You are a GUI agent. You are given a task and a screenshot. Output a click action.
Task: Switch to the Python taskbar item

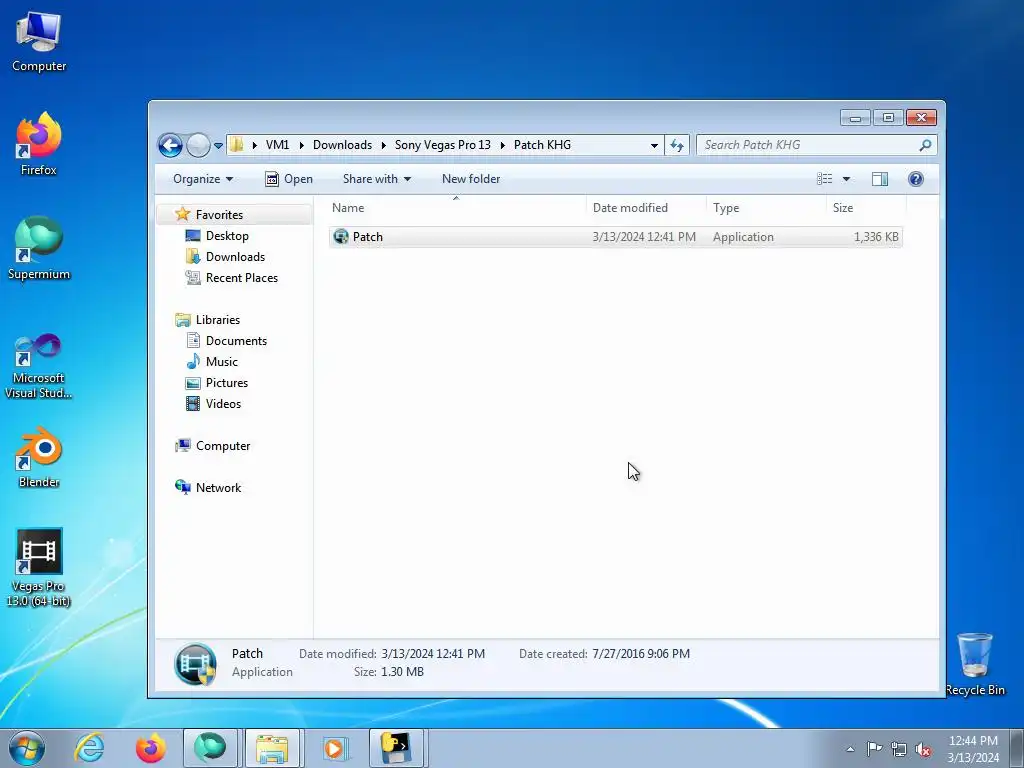click(396, 748)
